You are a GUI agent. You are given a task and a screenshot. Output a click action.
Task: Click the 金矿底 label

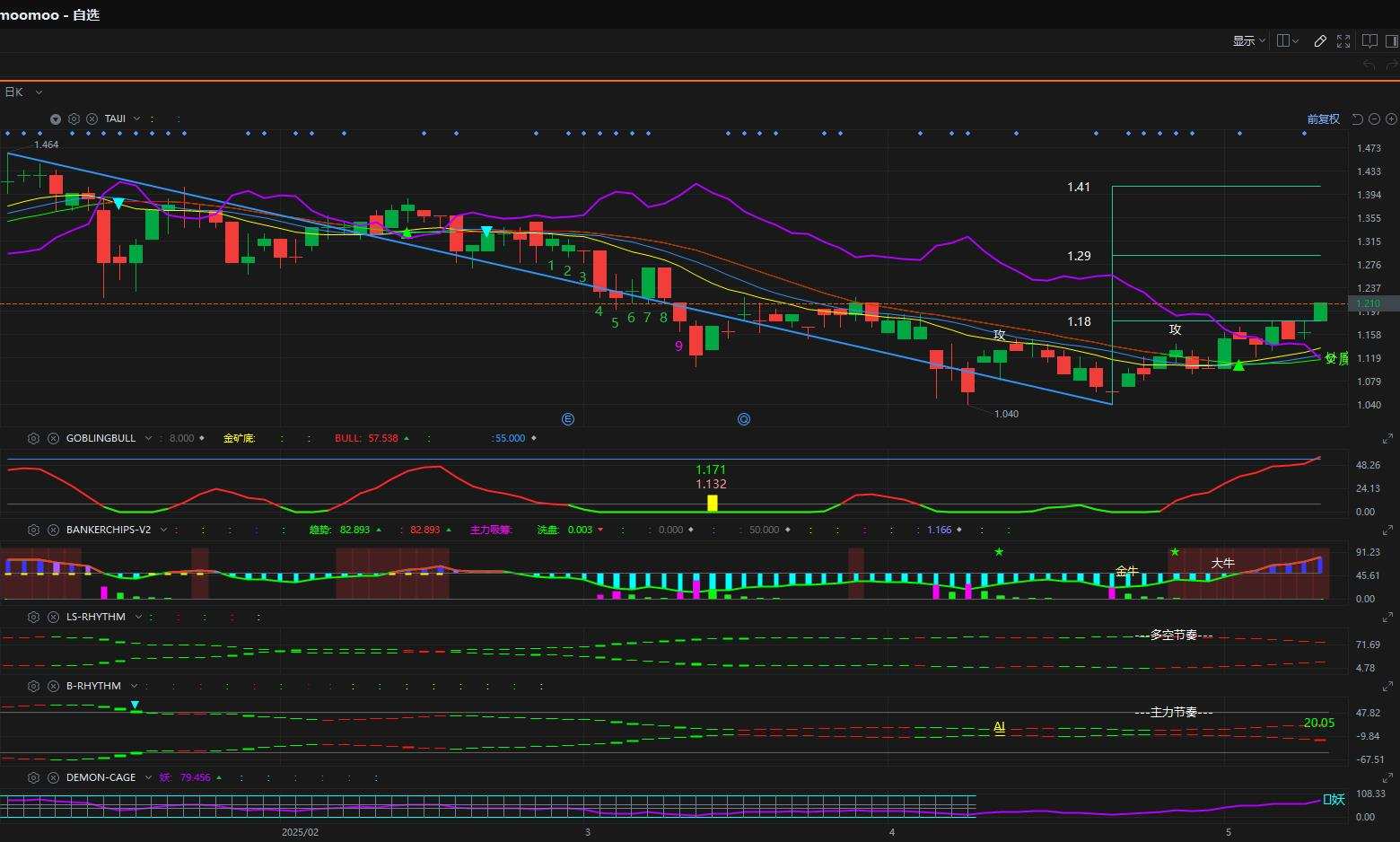point(239,438)
